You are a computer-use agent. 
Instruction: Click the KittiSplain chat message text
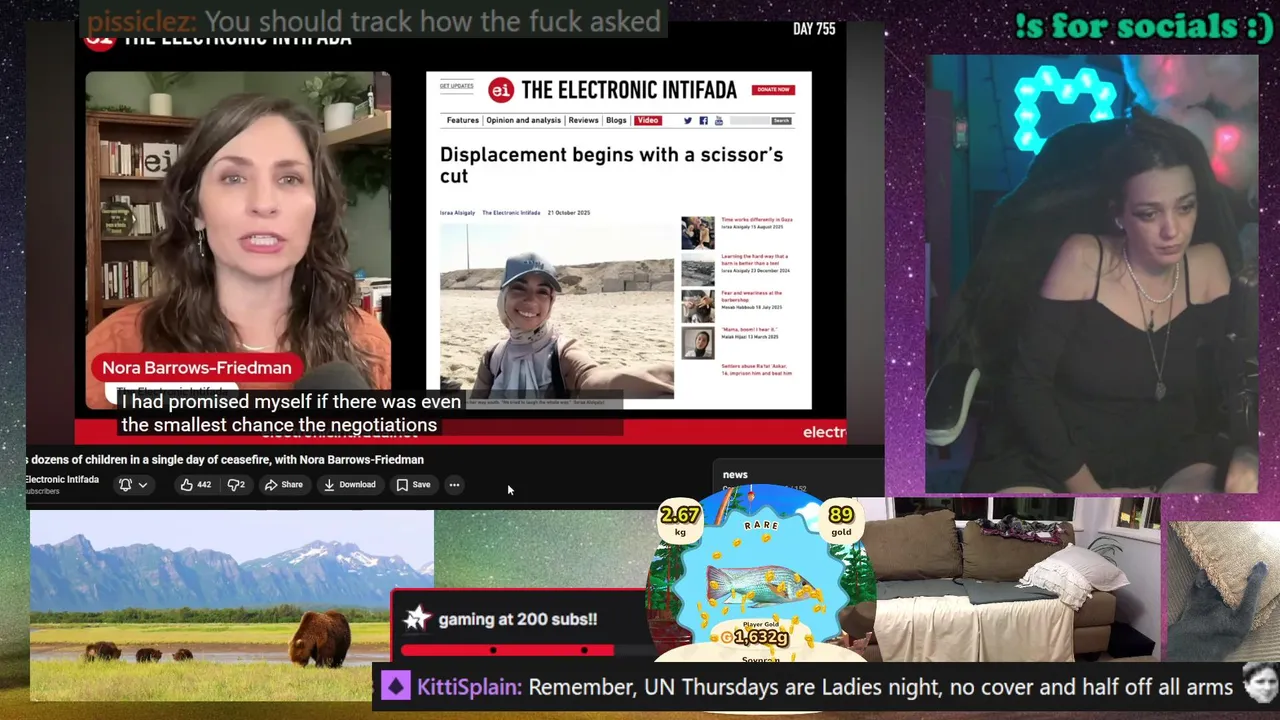880,688
